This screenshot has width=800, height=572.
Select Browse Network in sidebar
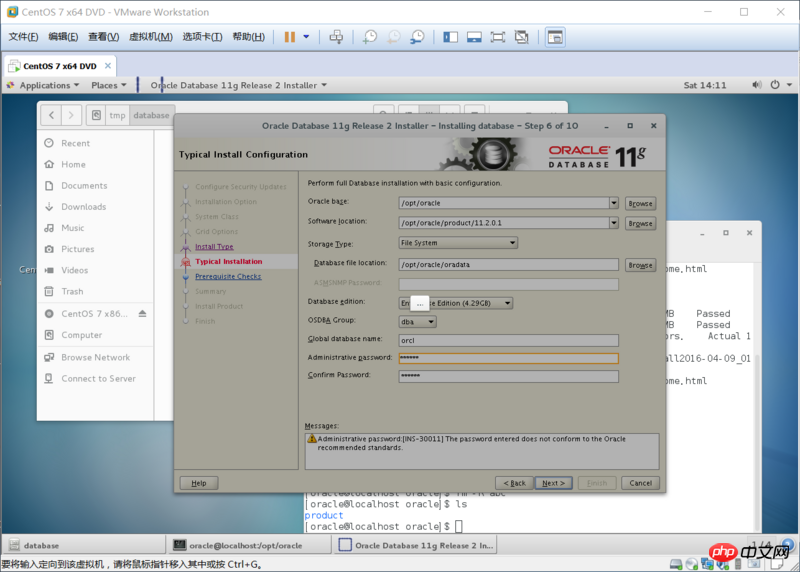(95, 358)
